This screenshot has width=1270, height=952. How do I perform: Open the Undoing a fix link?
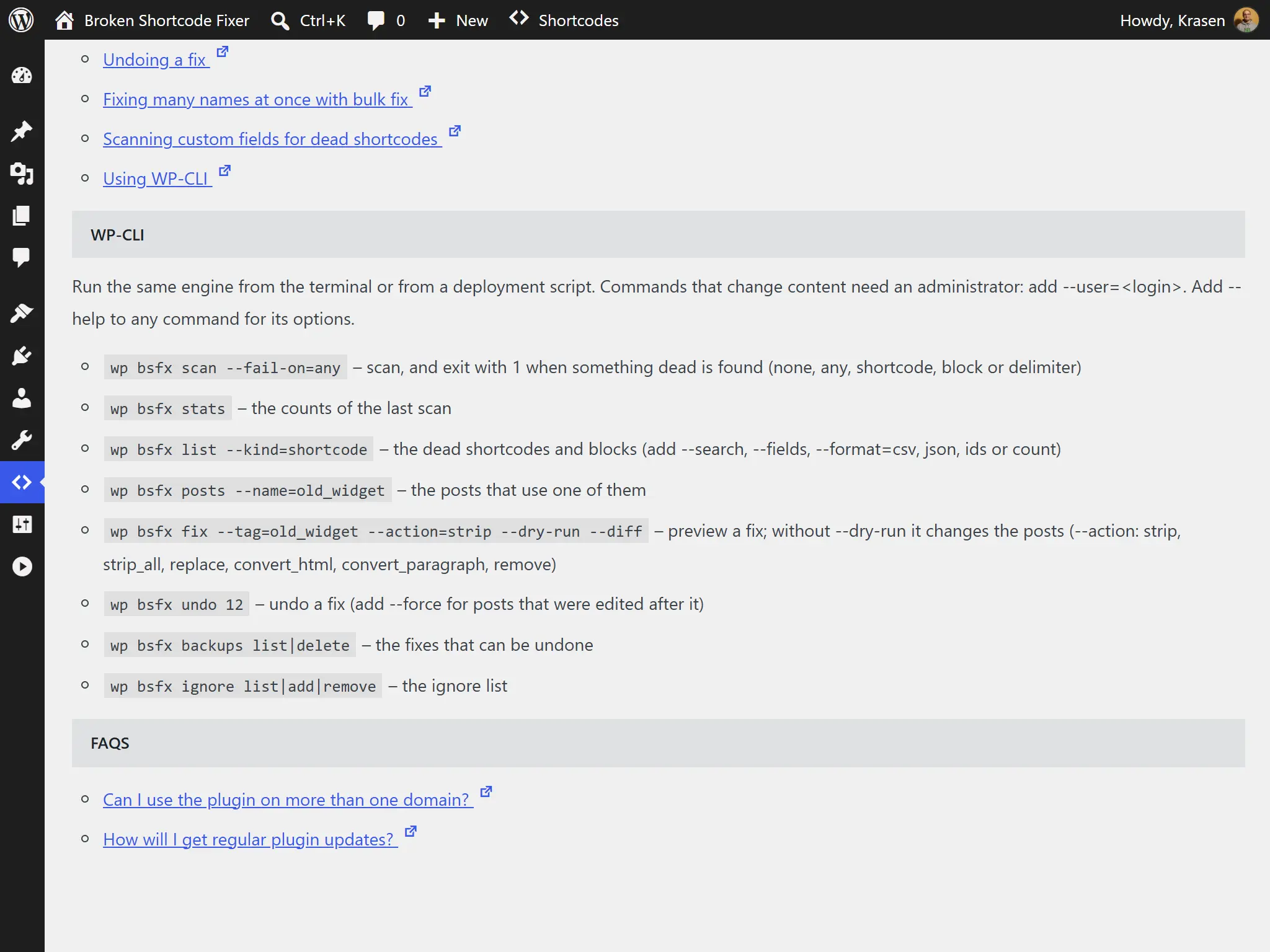point(154,59)
